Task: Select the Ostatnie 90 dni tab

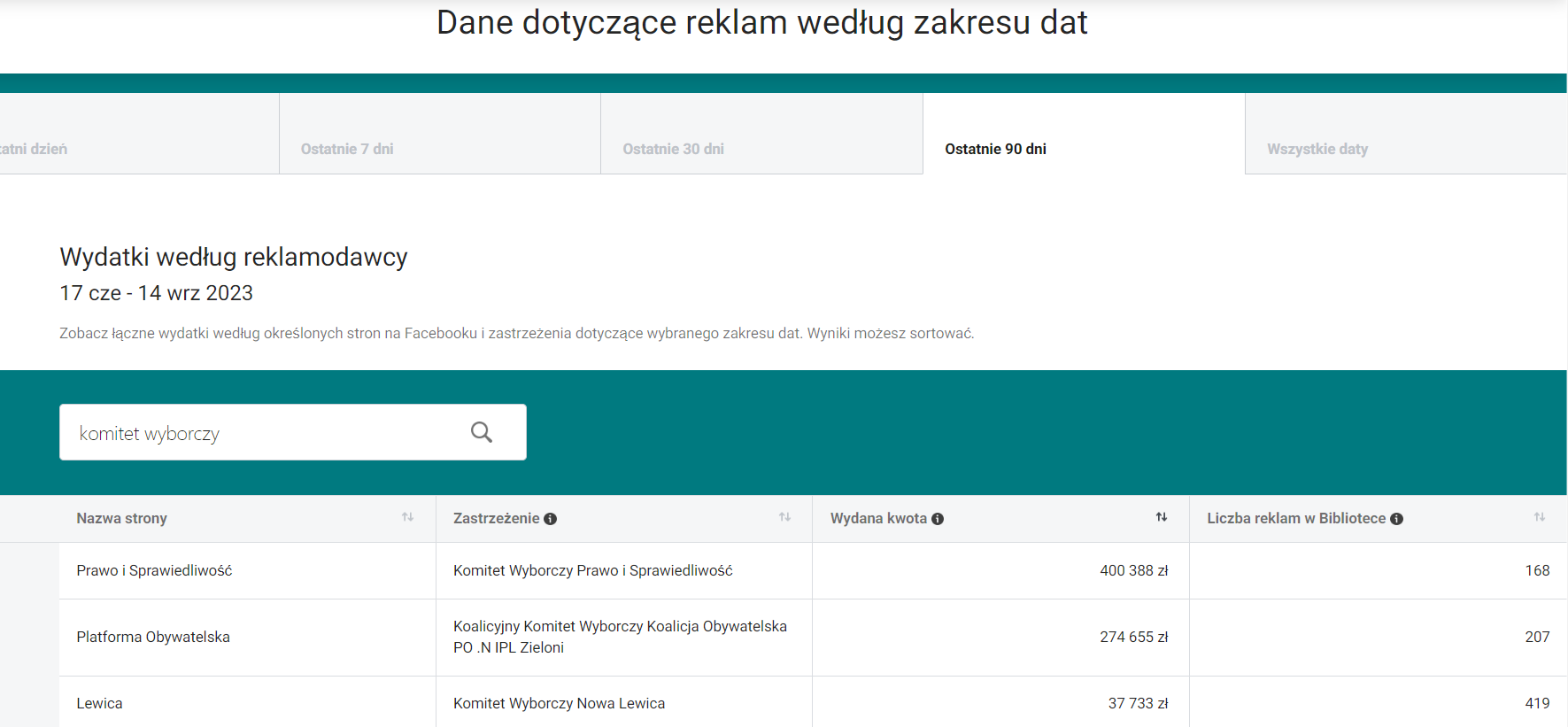Action: 995,149
